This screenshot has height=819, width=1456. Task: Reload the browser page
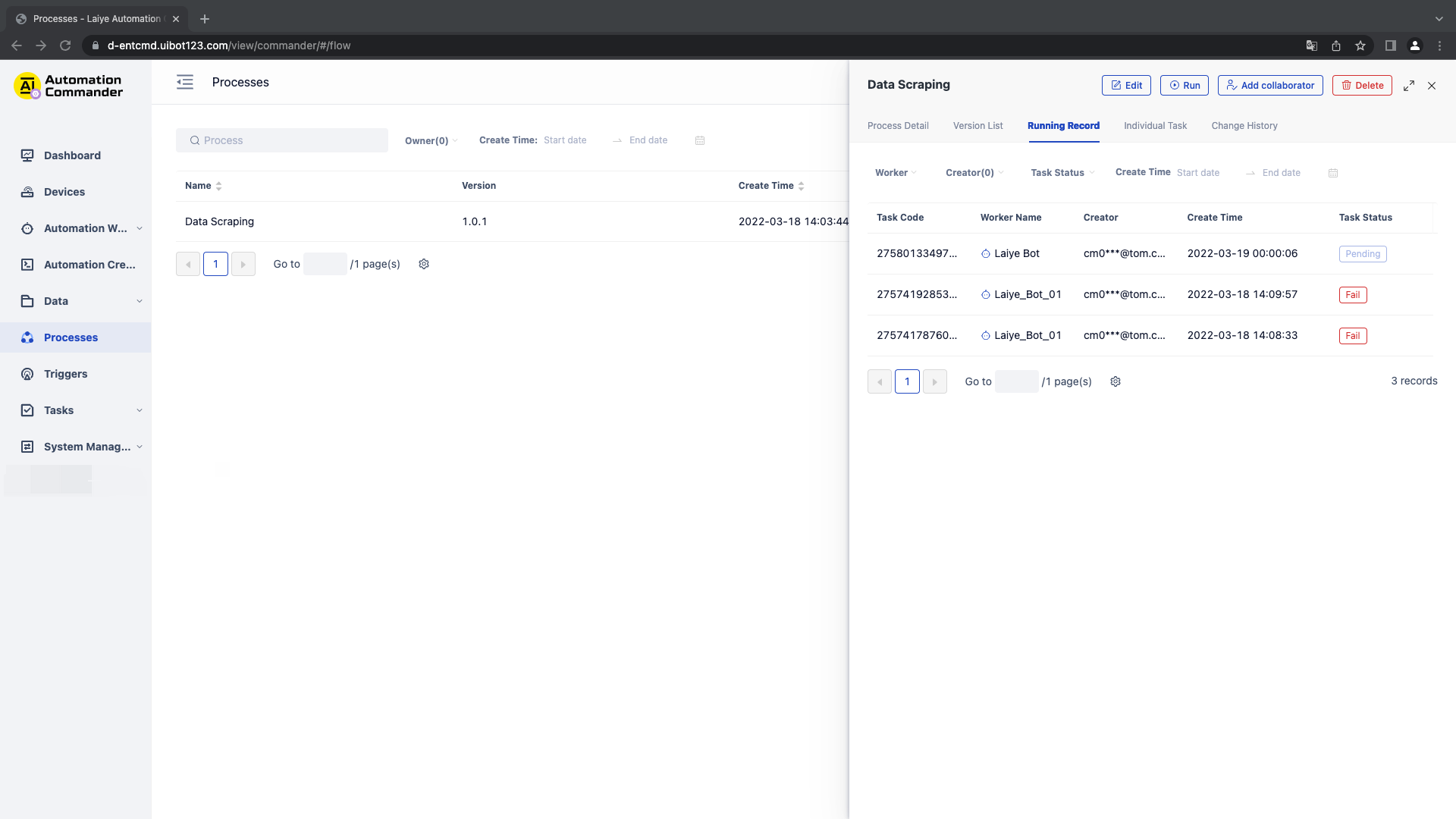tap(65, 45)
